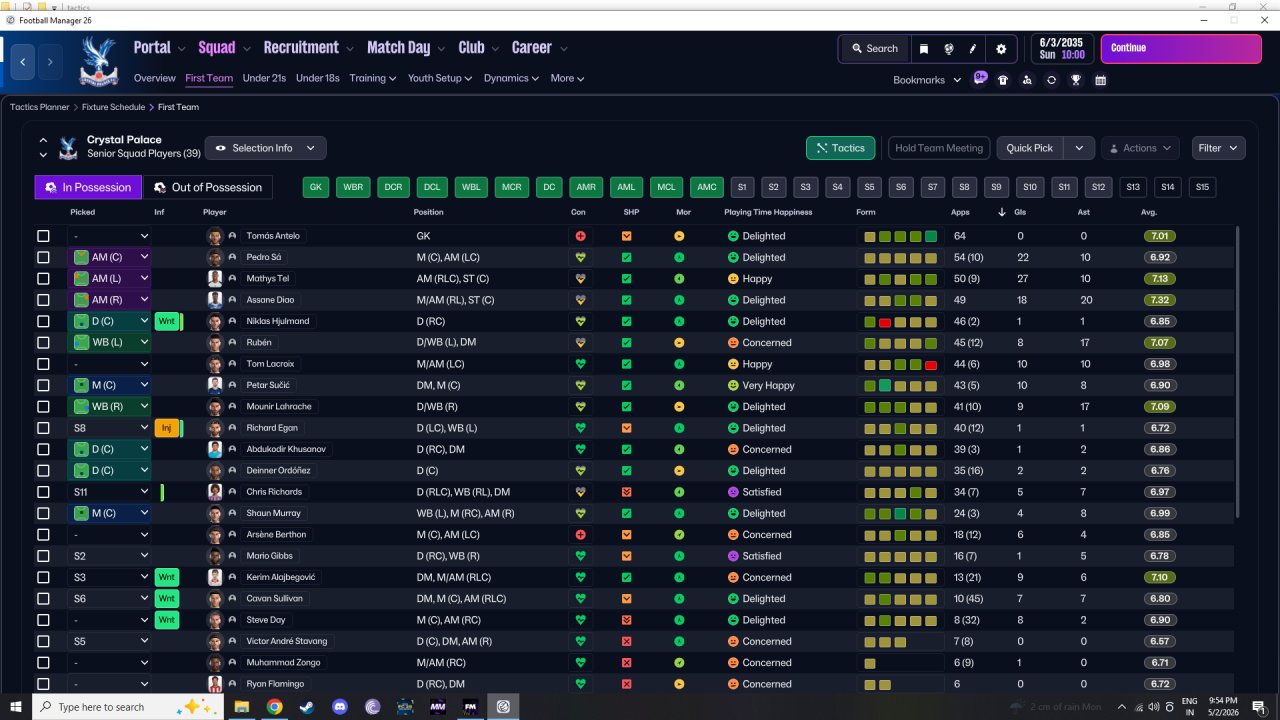Click the green GK position chip
The height and width of the screenshot is (720, 1280).
(x=317, y=187)
